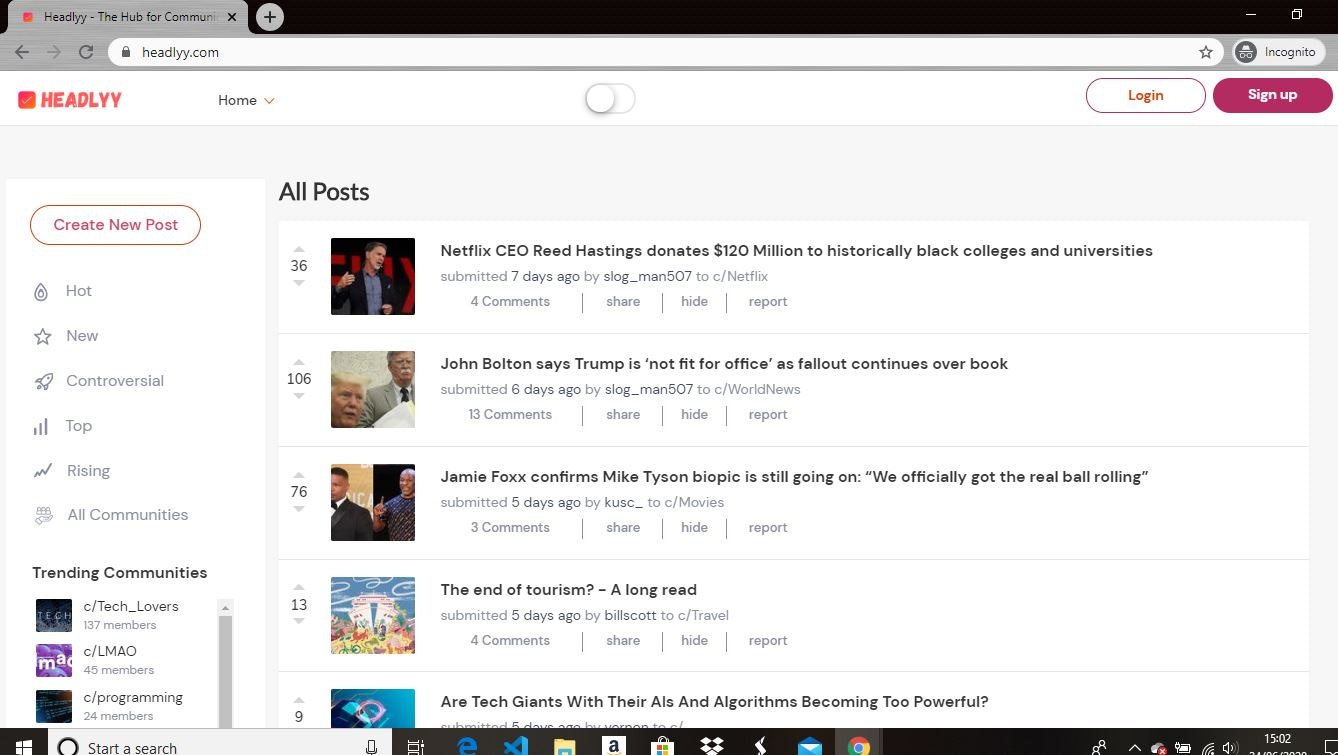
Task: Report the Jamie Foxx post
Action: tap(768, 527)
